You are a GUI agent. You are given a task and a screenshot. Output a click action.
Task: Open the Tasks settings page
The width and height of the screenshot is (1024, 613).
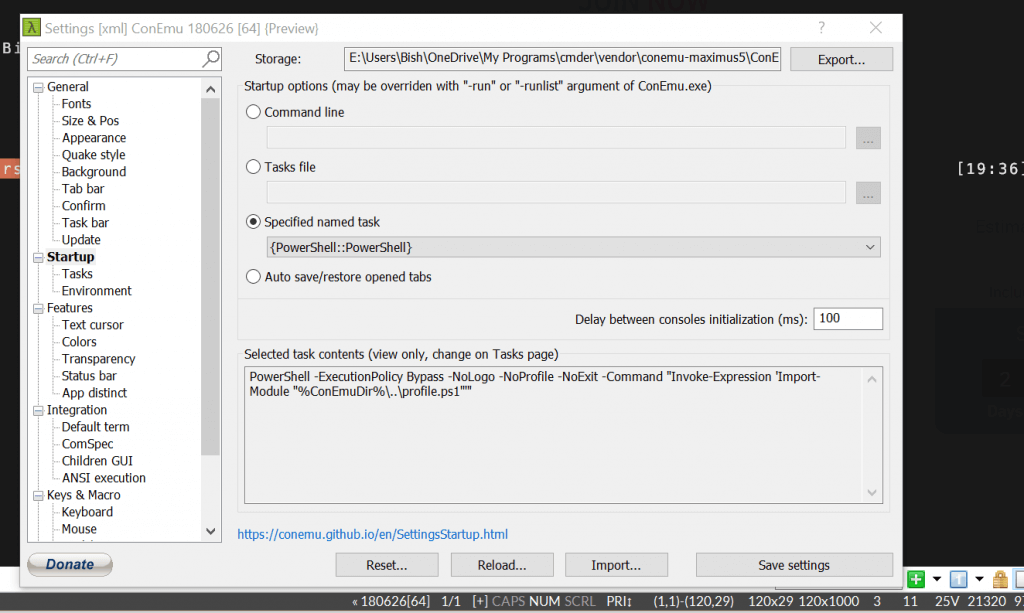[x=77, y=274]
